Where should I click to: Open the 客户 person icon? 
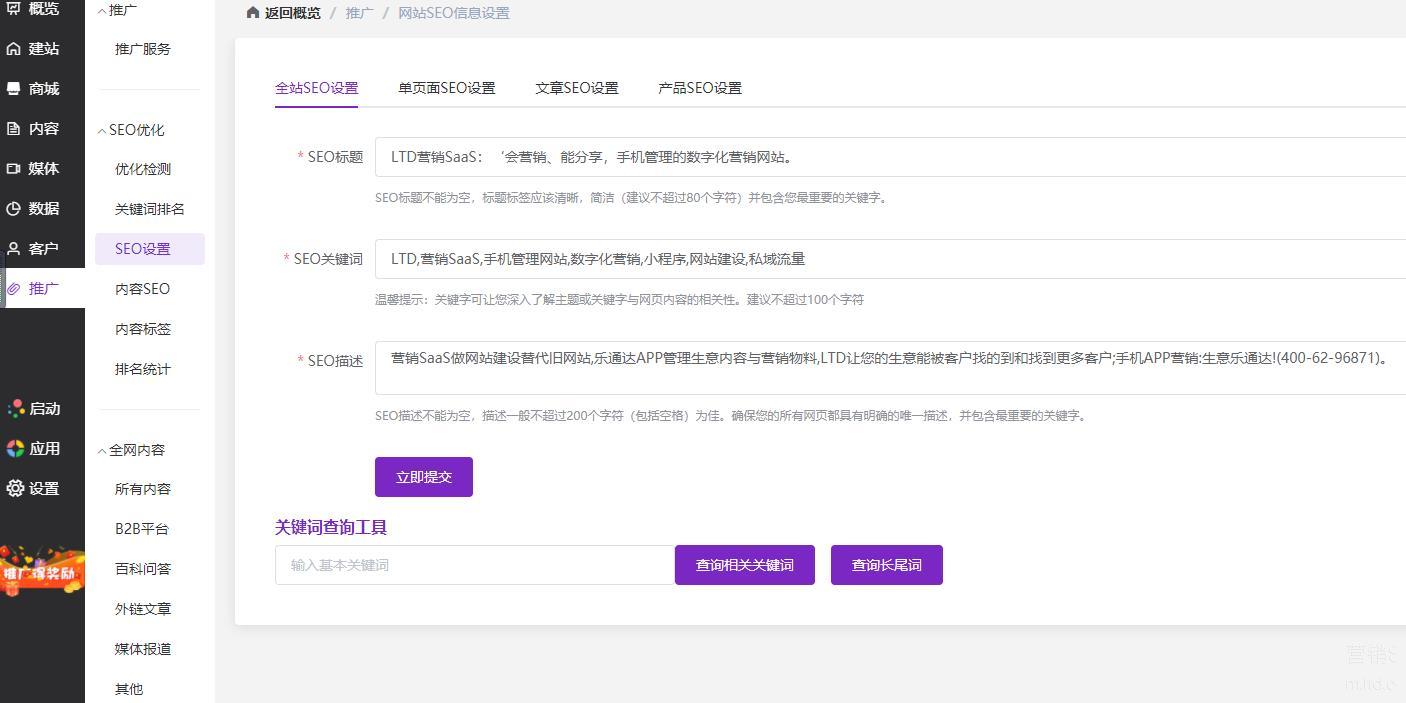click(14, 249)
